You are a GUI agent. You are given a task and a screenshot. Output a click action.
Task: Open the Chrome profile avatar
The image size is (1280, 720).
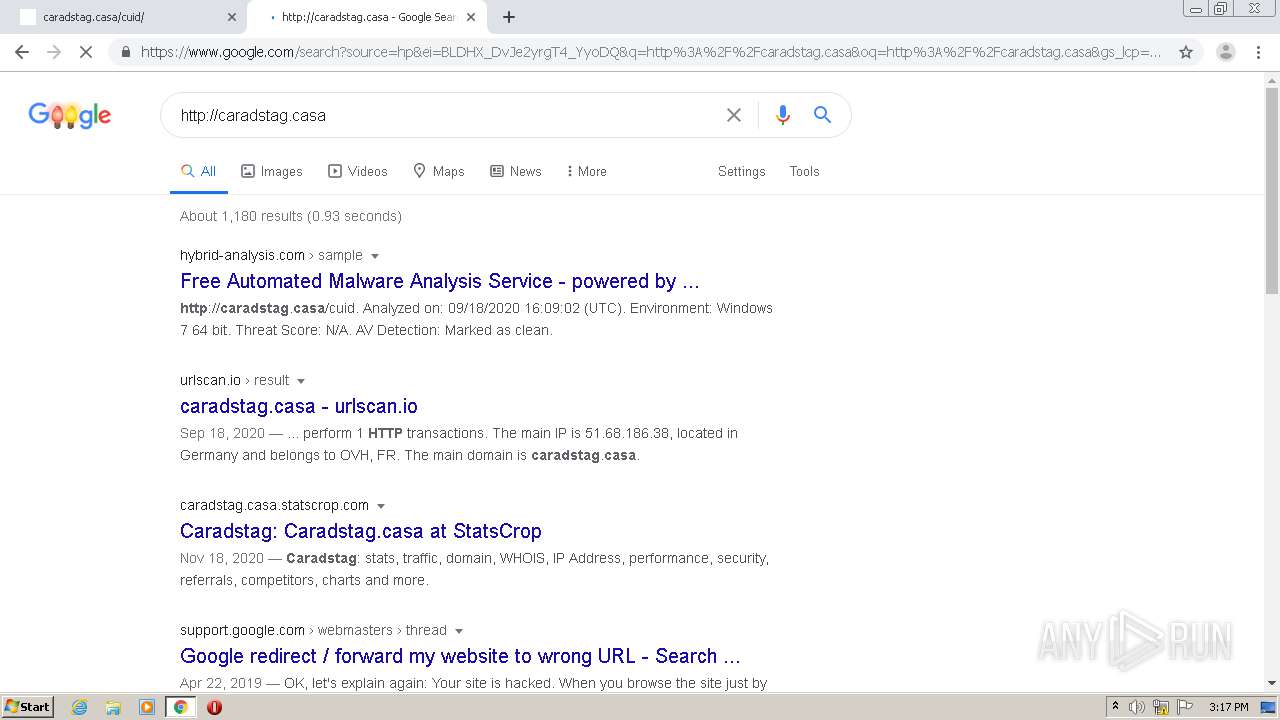1226,52
